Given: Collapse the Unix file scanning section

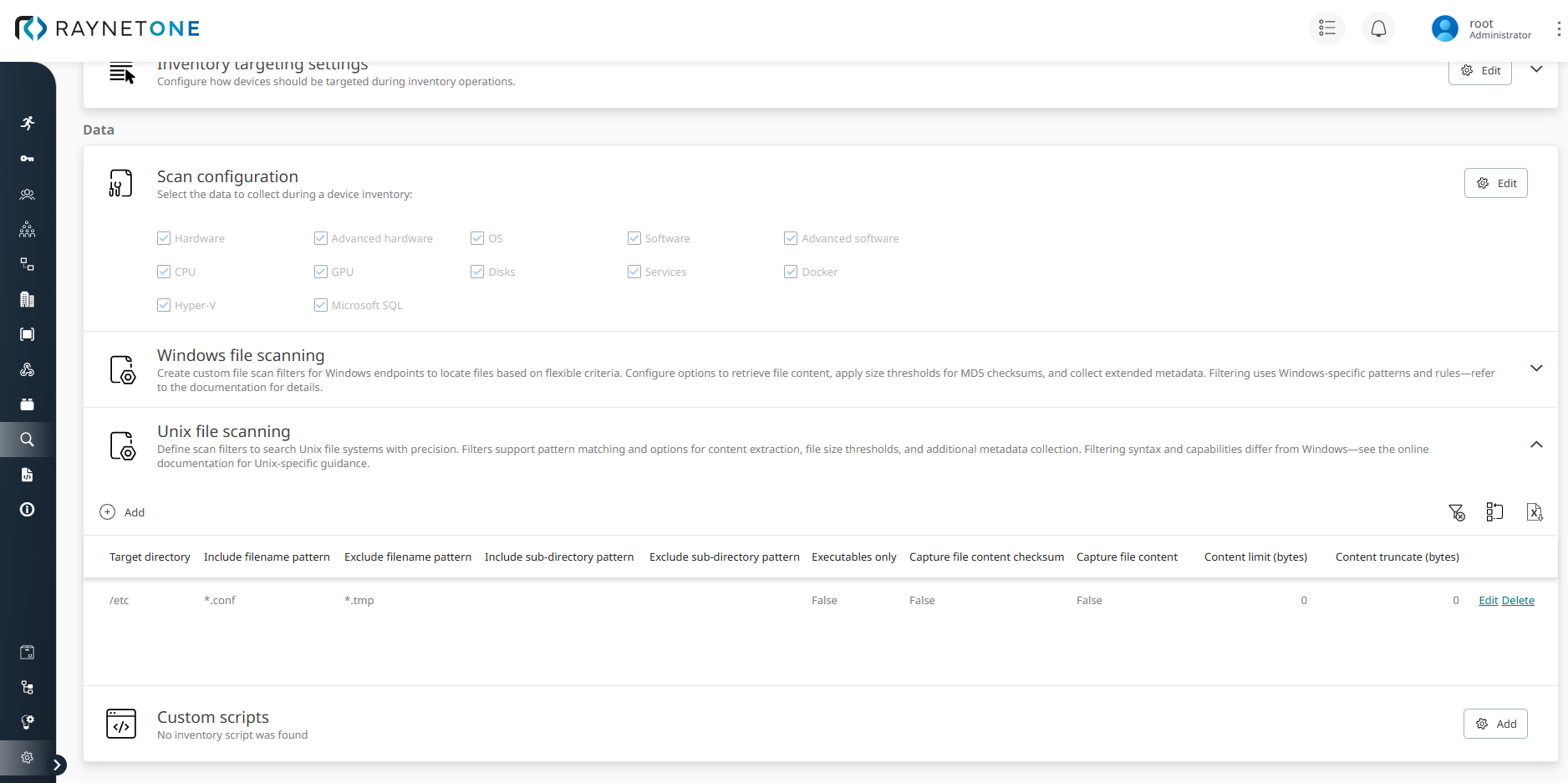Looking at the screenshot, I should [1536, 445].
